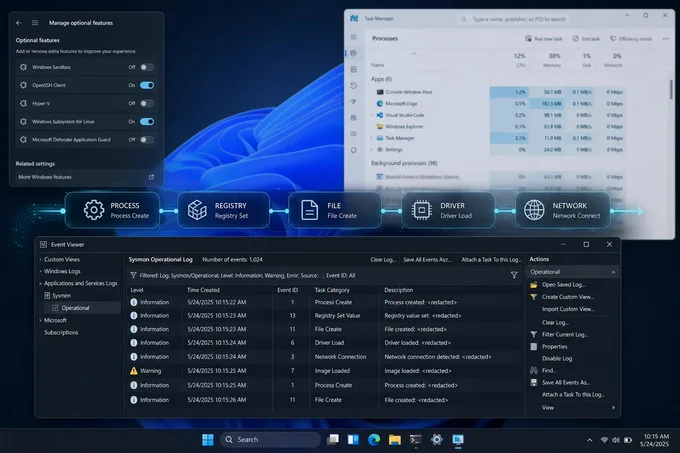Click taskbar Search box

pos(271,440)
